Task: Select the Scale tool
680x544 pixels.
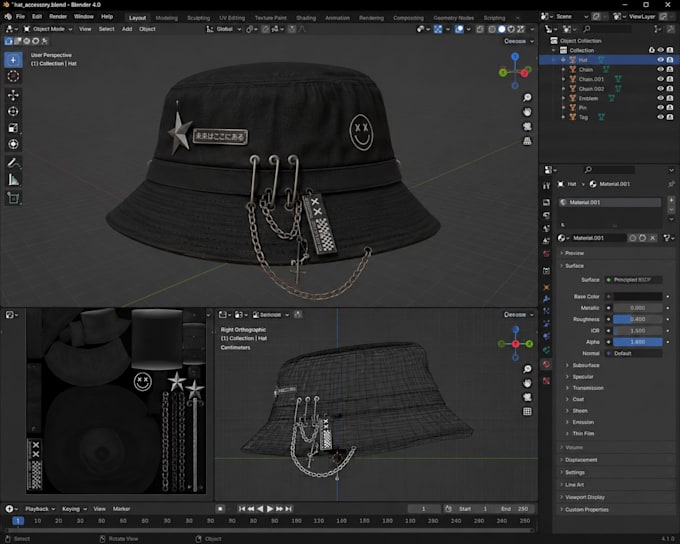Action: (13, 128)
